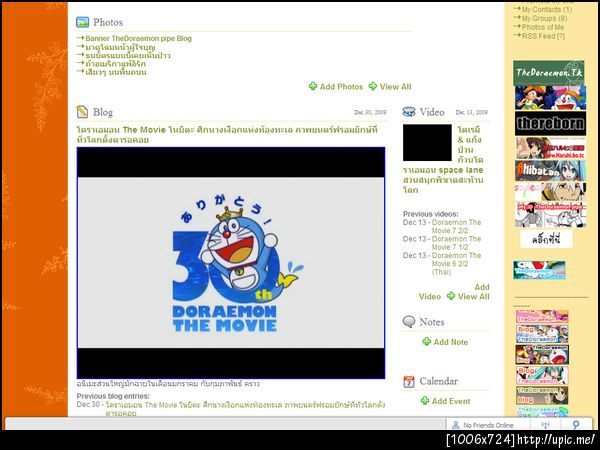The width and height of the screenshot is (600, 450).
Task: Click the black video thumbnail
Action: pos(427,142)
